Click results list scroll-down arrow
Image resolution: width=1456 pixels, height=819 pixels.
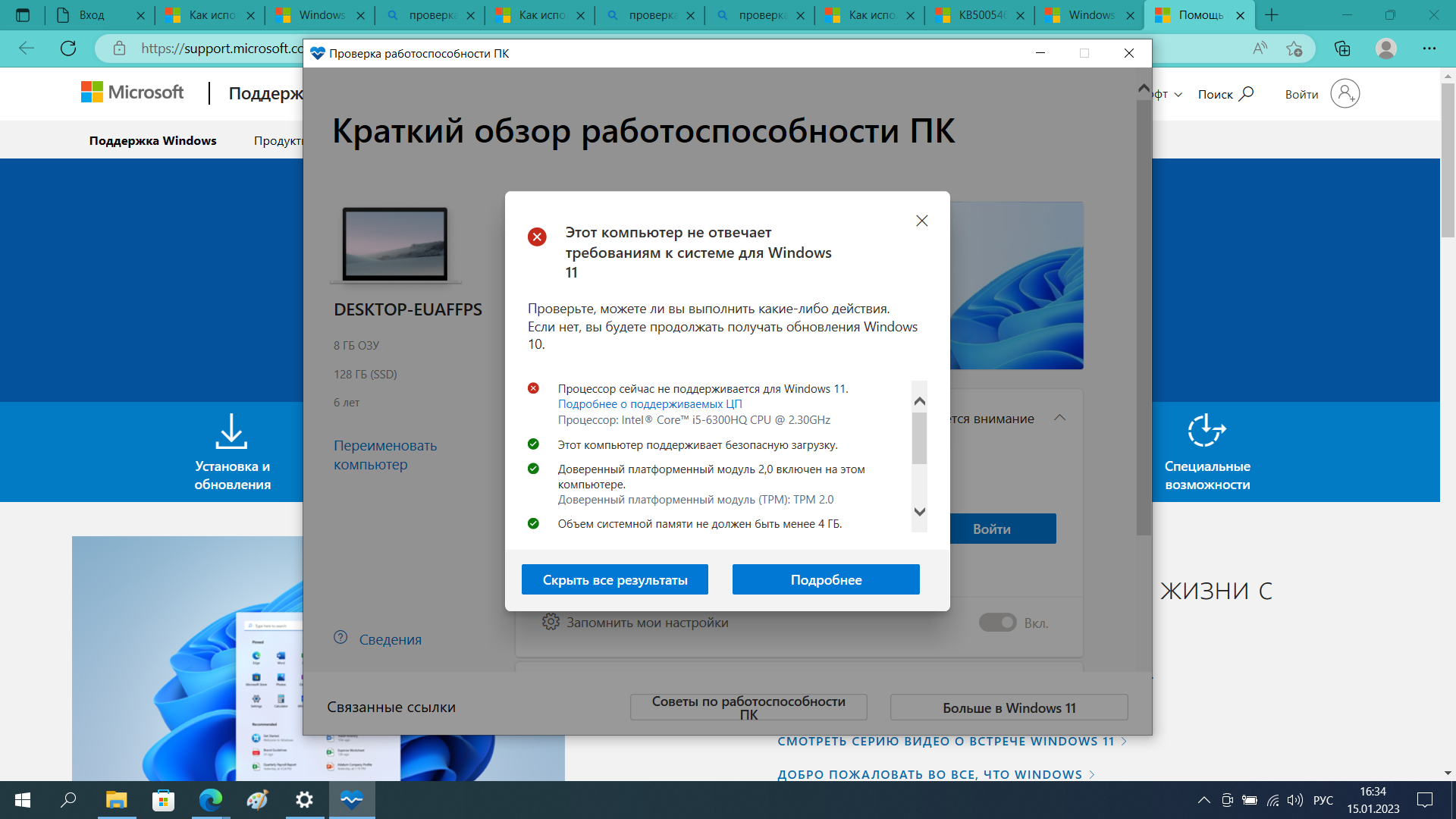tap(920, 512)
